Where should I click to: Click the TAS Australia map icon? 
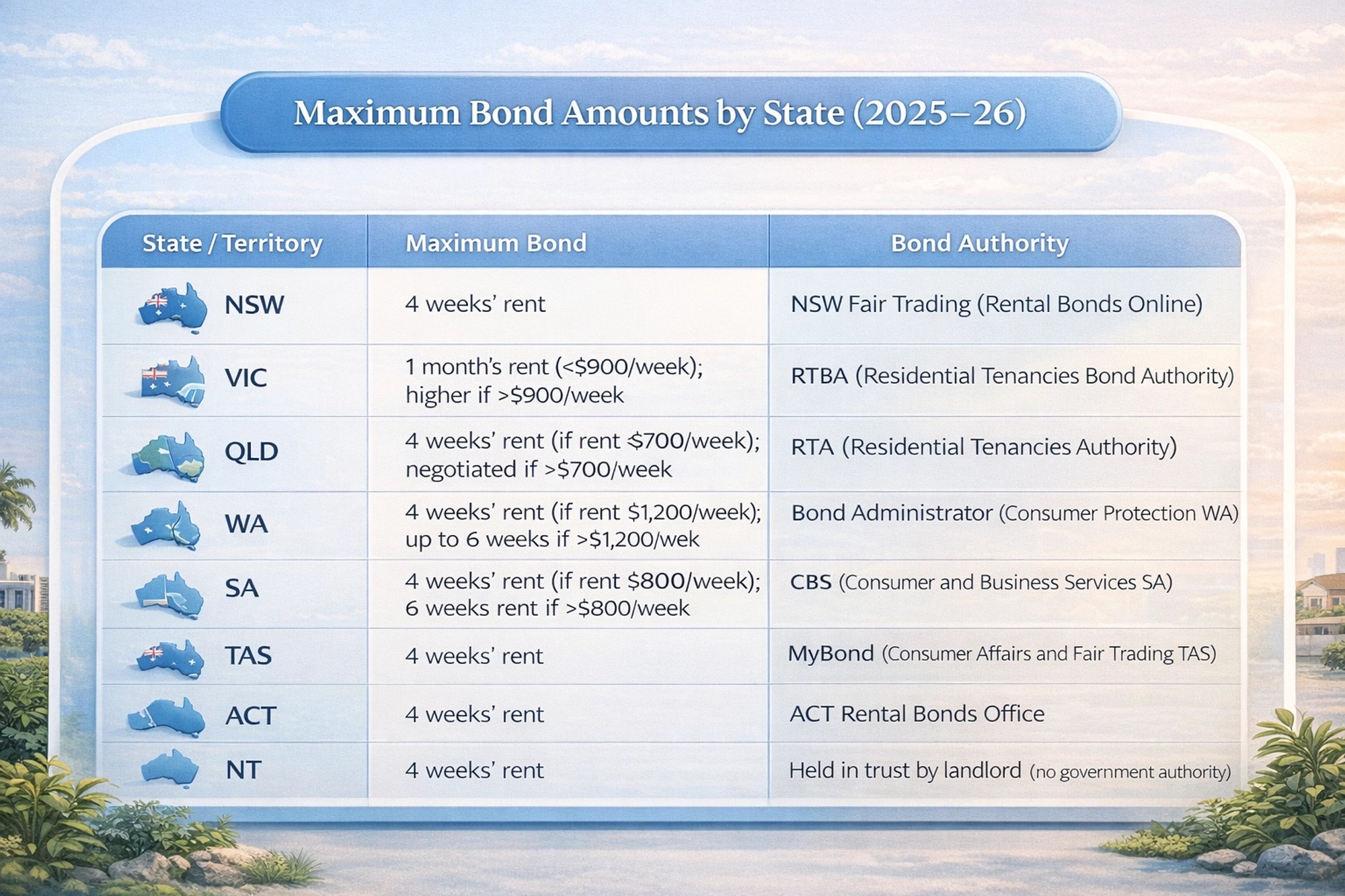click(x=170, y=657)
